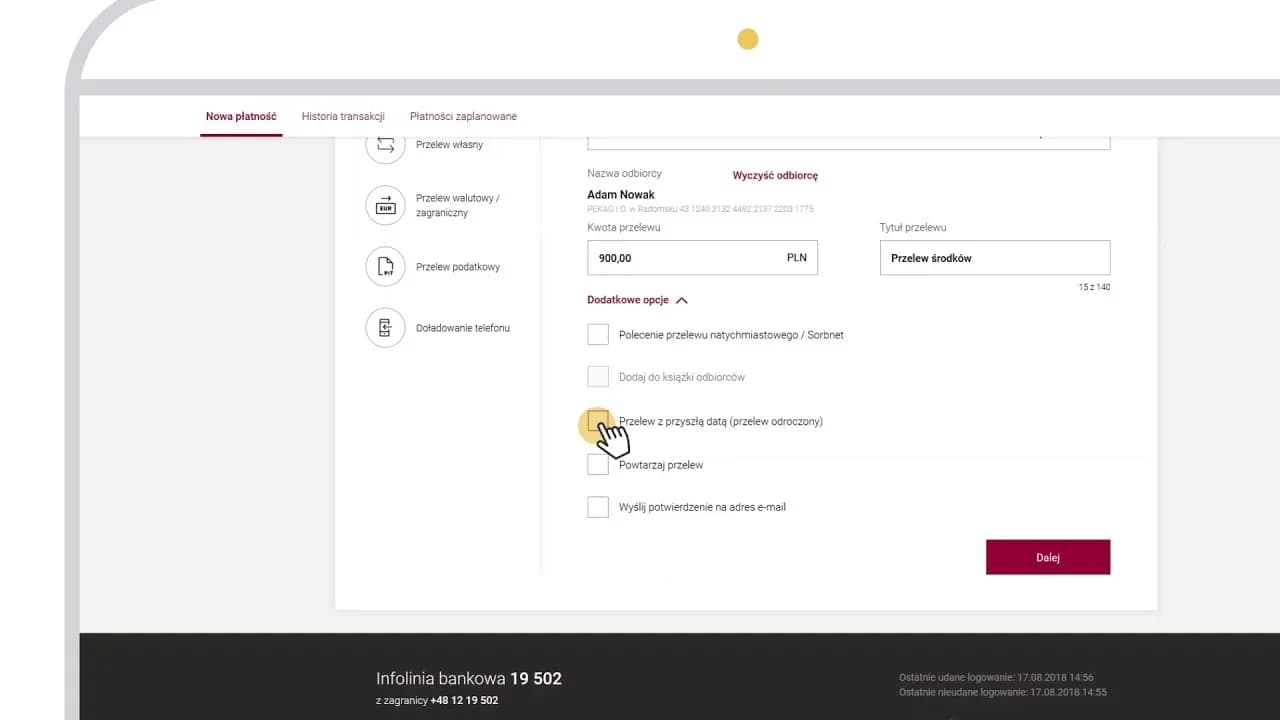Open the partially visible field above Nazwa odbiorcy
This screenshot has width=1280, height=720.
848,141
